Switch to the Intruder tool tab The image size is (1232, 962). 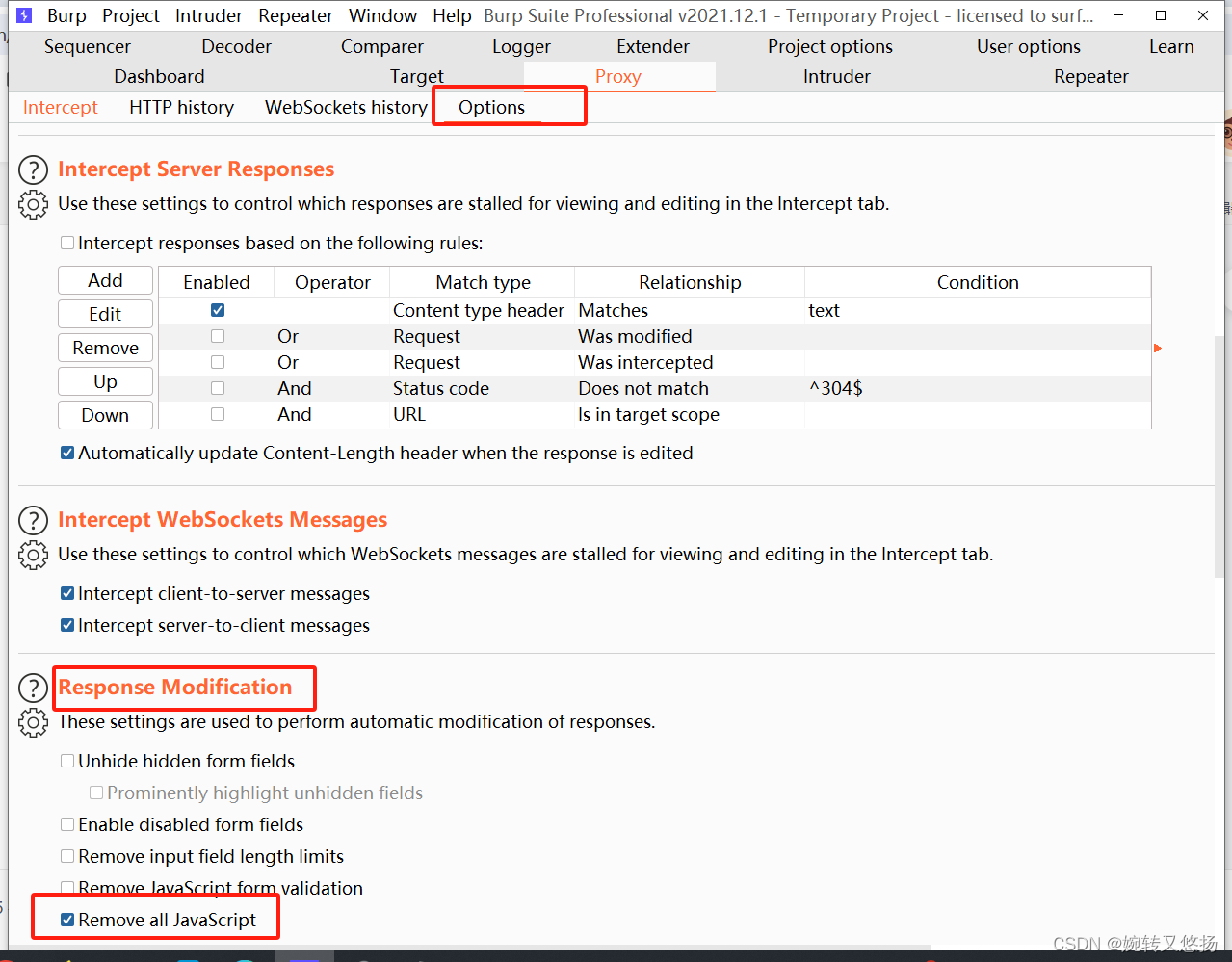pos(837,76)
